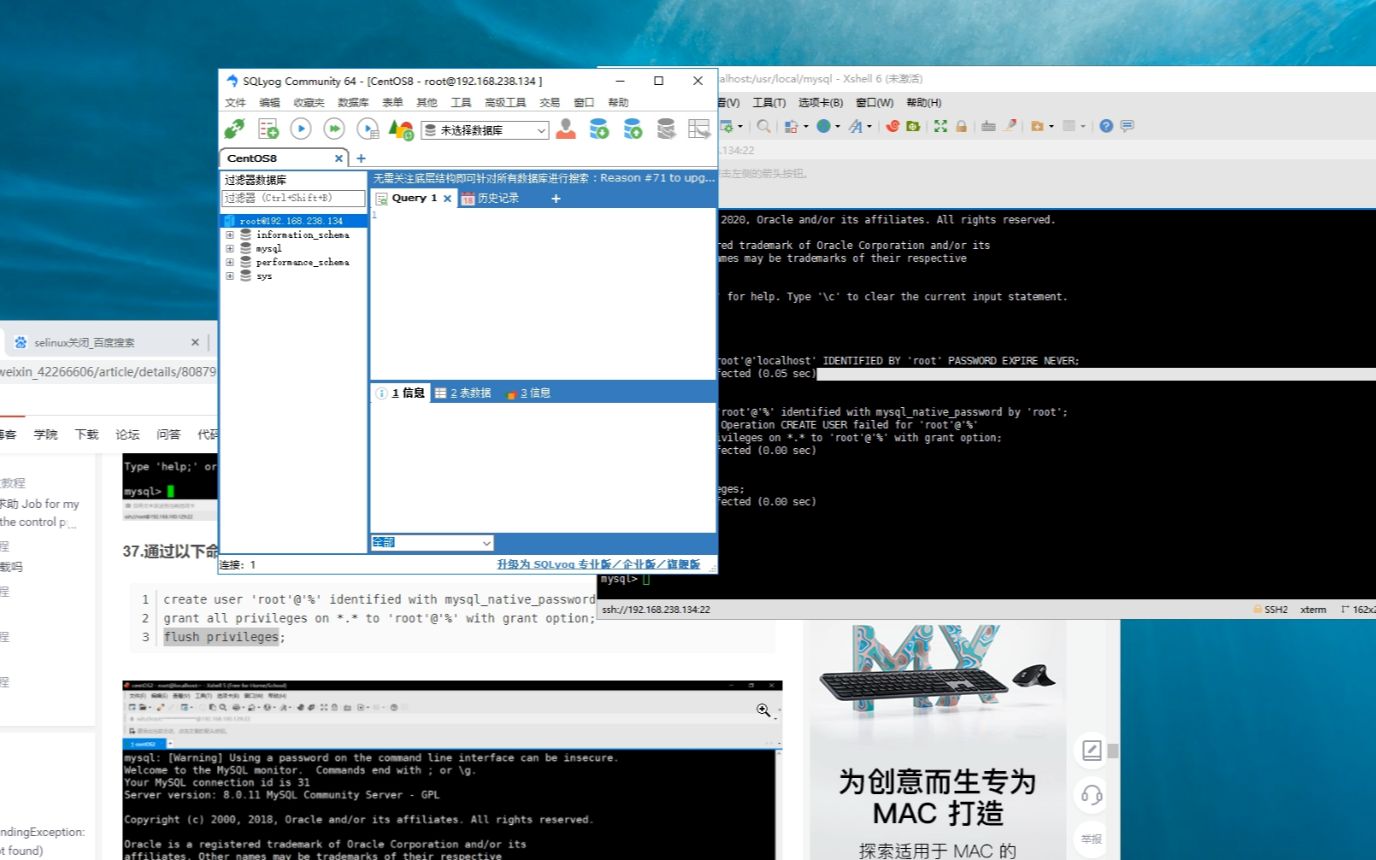Image resolution: width=1376 pixels, height=860 pixels.
Task: Open the 学院 link on the CSDN page
Action: [x=45, y=434]
